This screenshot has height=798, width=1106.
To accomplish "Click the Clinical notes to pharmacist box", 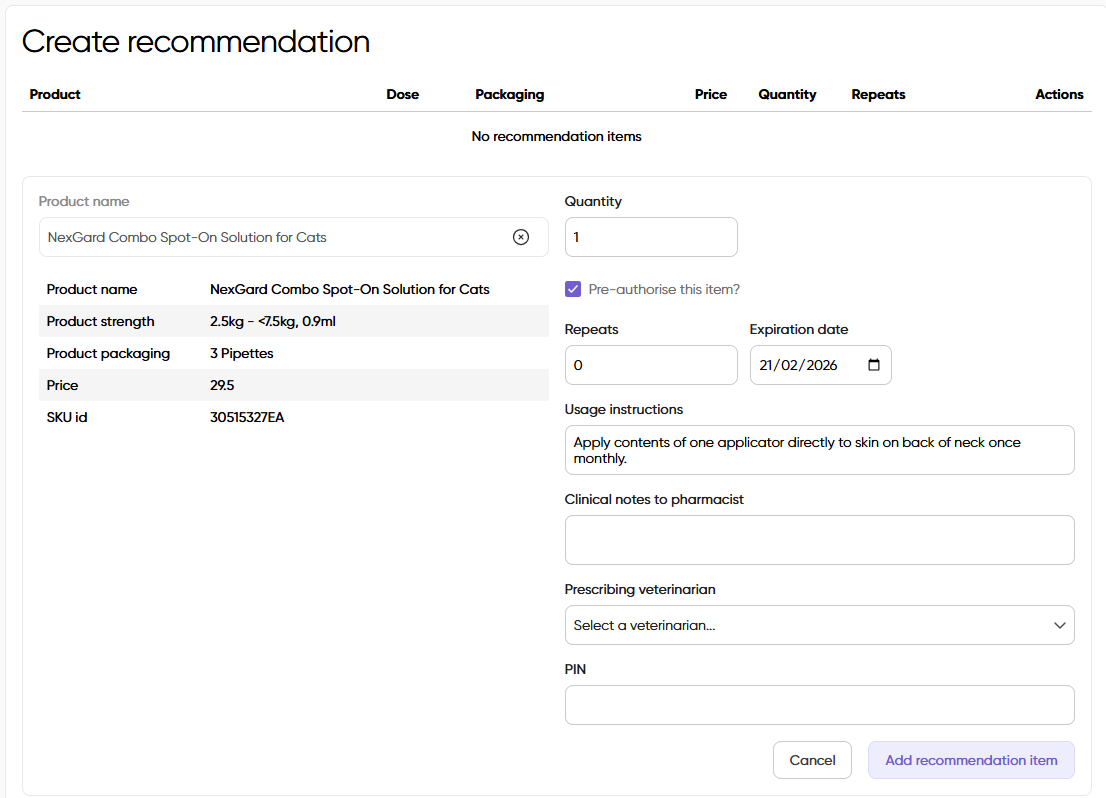I will click(819, 540).
